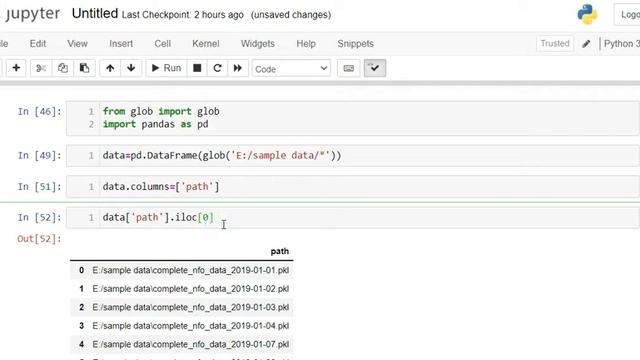Click the Jupyter logo

pos(33,13)
